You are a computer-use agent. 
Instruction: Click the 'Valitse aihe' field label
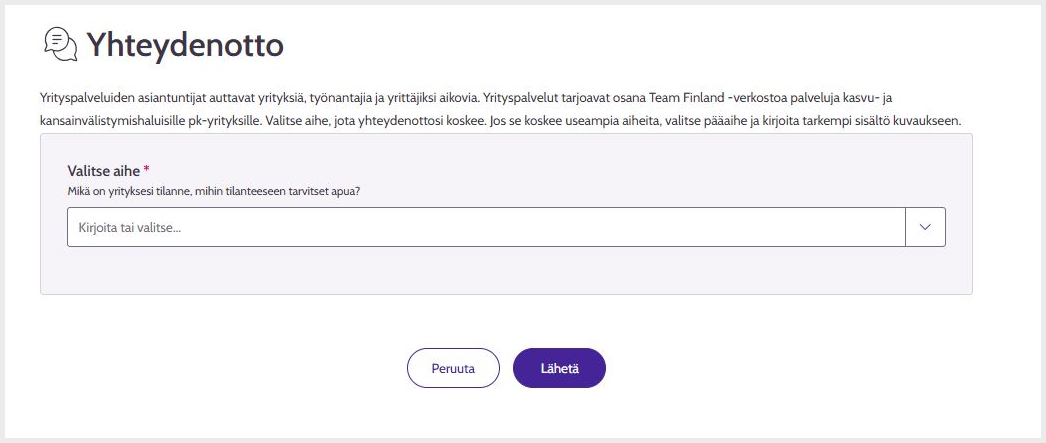pos(104,171)
